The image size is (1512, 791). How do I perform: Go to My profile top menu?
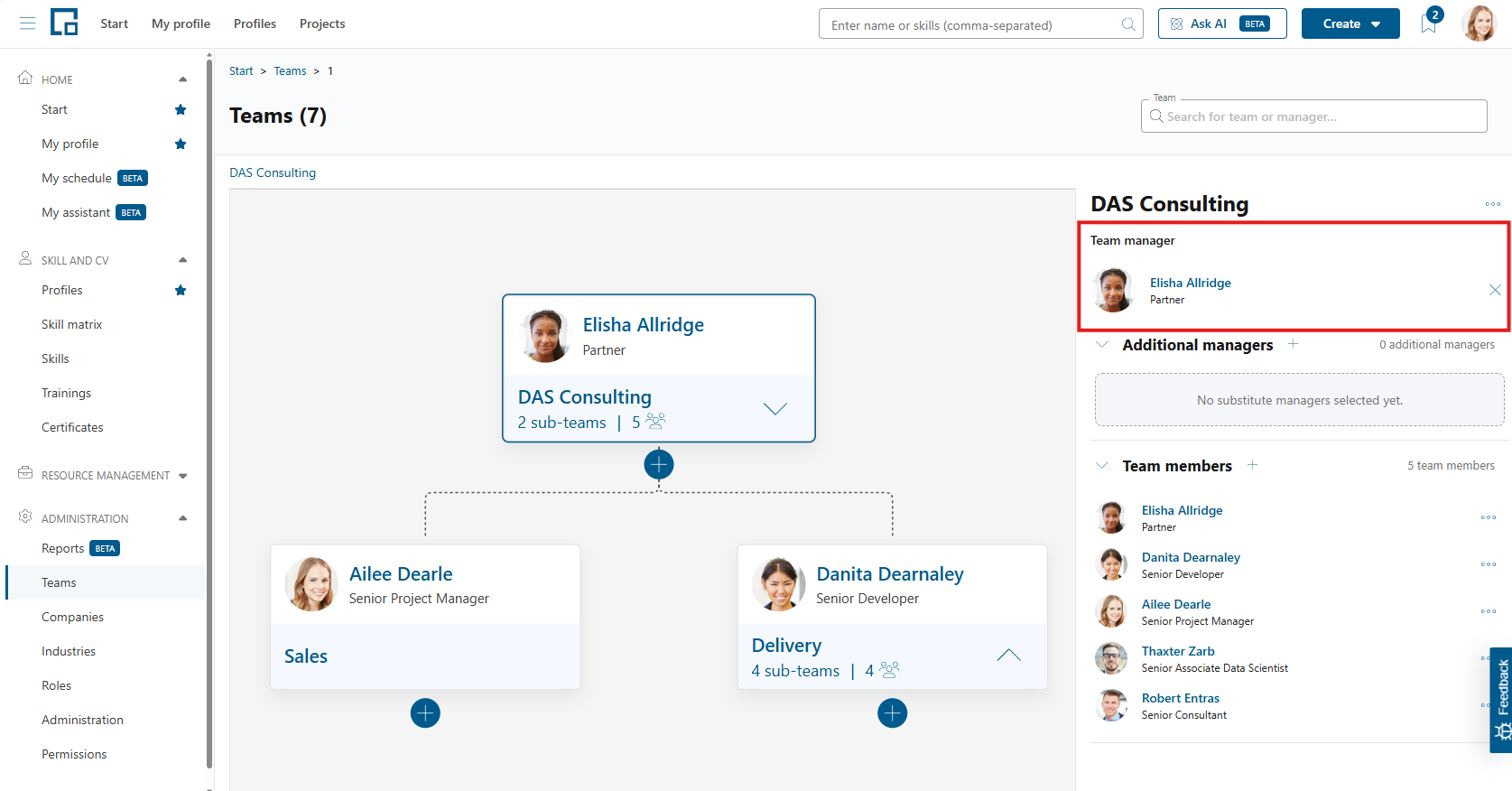[x=181, y=23]
